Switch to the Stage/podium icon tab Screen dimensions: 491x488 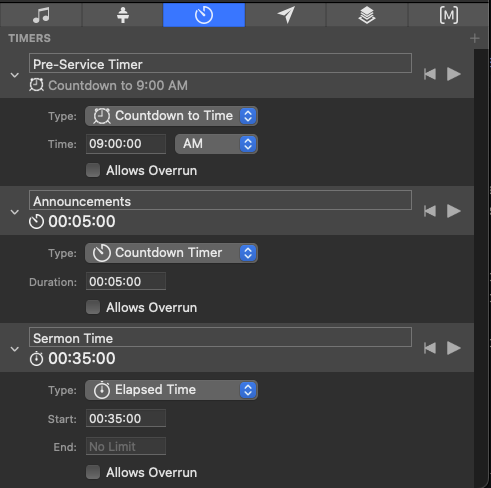tap(123, 15)
